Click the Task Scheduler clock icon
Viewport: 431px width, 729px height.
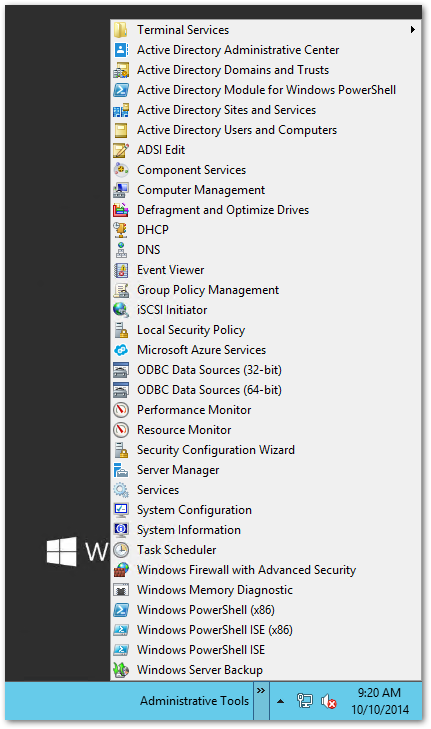[x=121, y=550]
